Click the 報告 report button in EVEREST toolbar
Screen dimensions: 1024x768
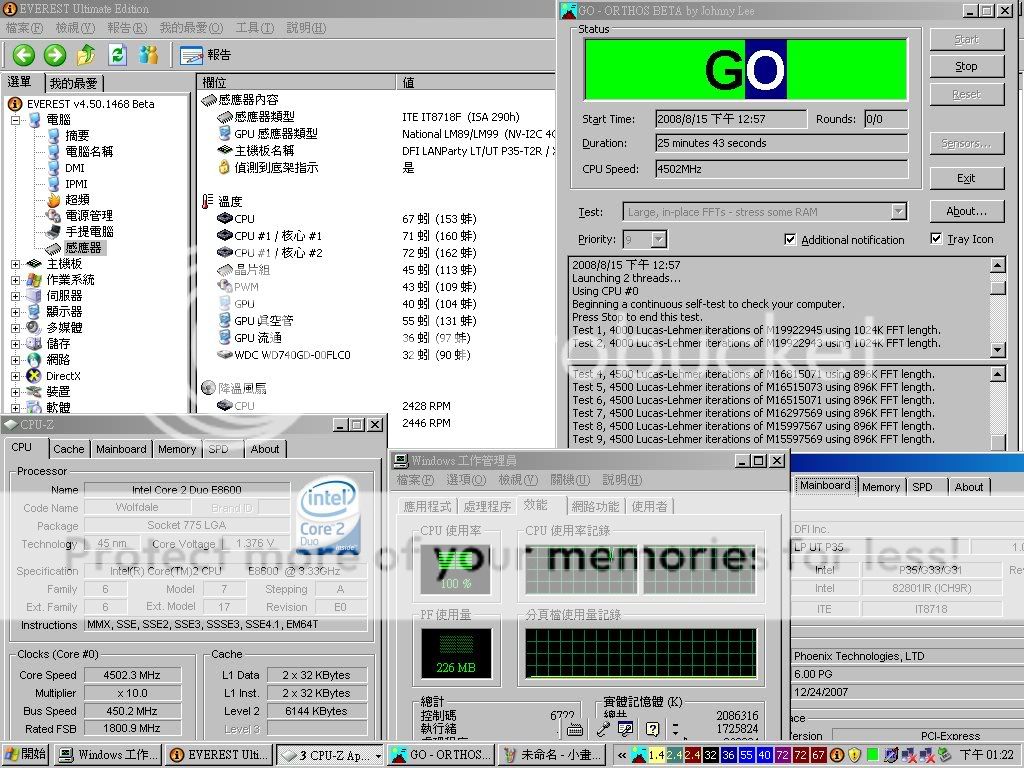tap(205, 55)
